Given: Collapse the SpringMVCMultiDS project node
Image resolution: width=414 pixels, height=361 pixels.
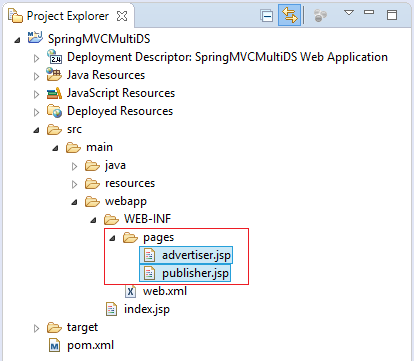Looking at the screenshot, I should pyautogui.click(x=17, y=40).
